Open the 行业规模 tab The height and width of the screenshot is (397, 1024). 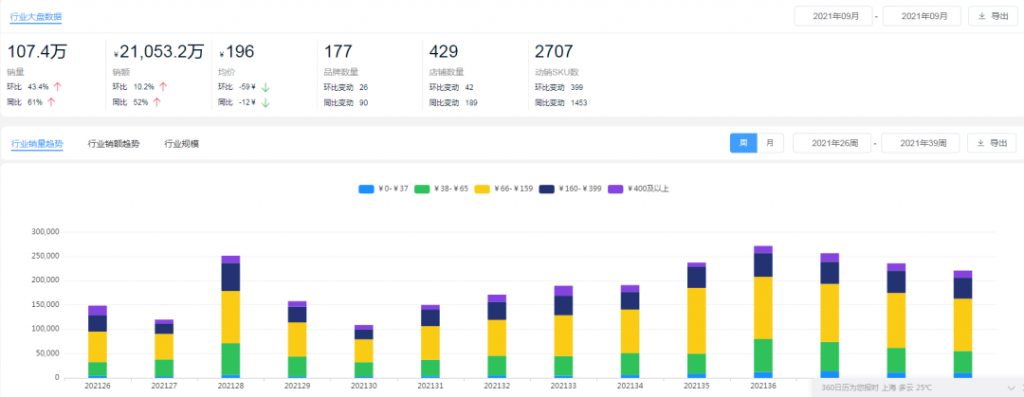pos(182,144)
